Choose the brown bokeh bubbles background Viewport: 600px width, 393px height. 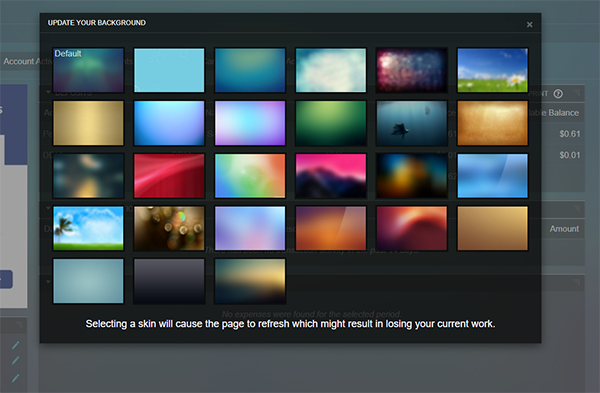click(169, 228)
